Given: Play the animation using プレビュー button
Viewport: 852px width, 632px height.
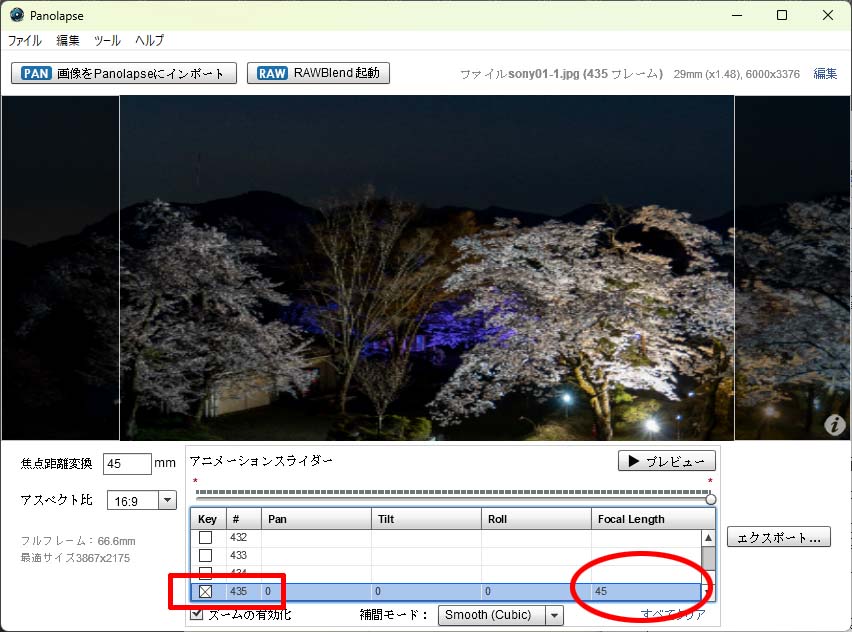Looking at the screenshot, I should point(667,461).
